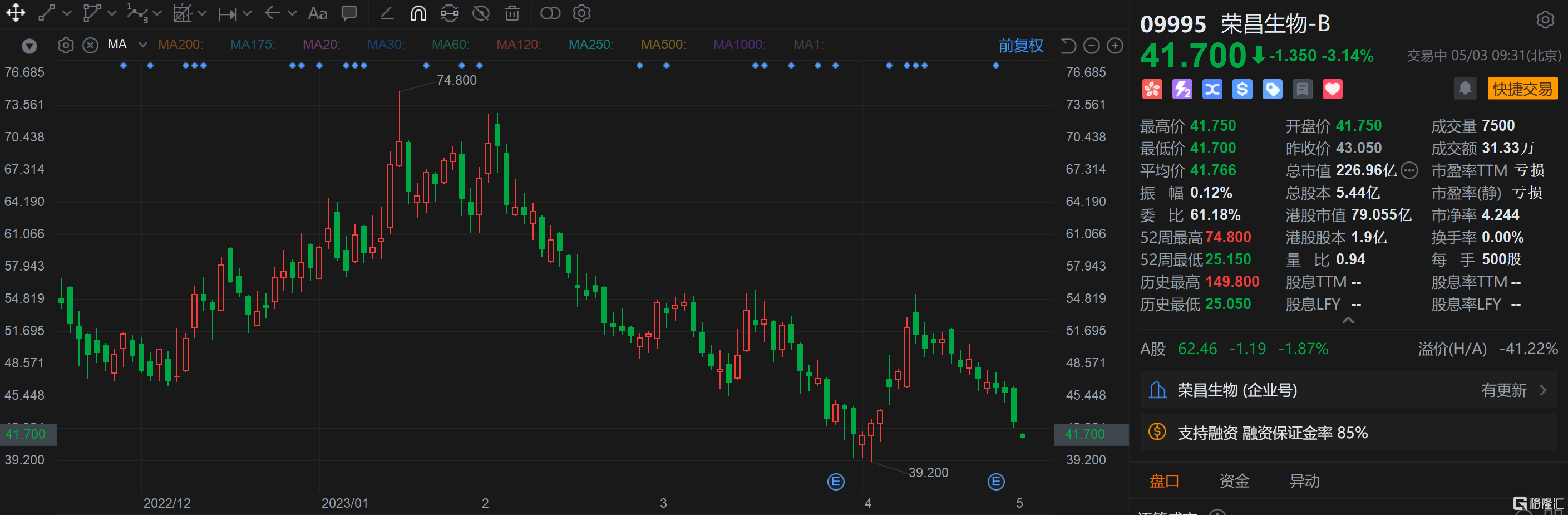Click the blue price tag icon
The image size is (1568, 515).
click(x=1272, y=90)
